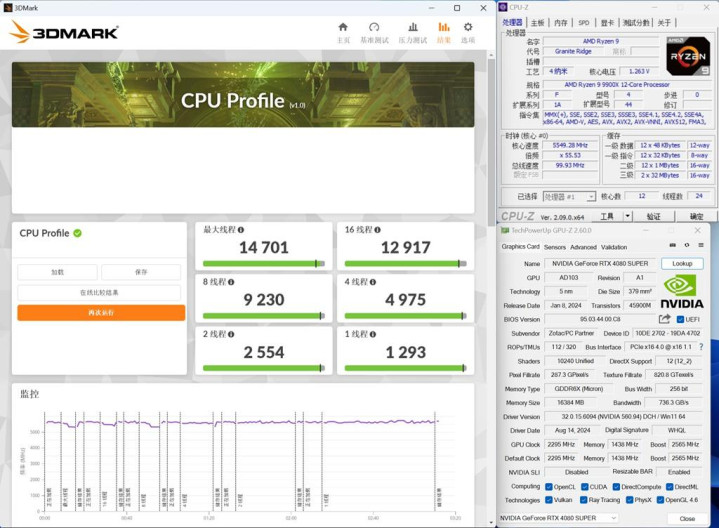Click the info icon beside 2 线程

(231, 334)
